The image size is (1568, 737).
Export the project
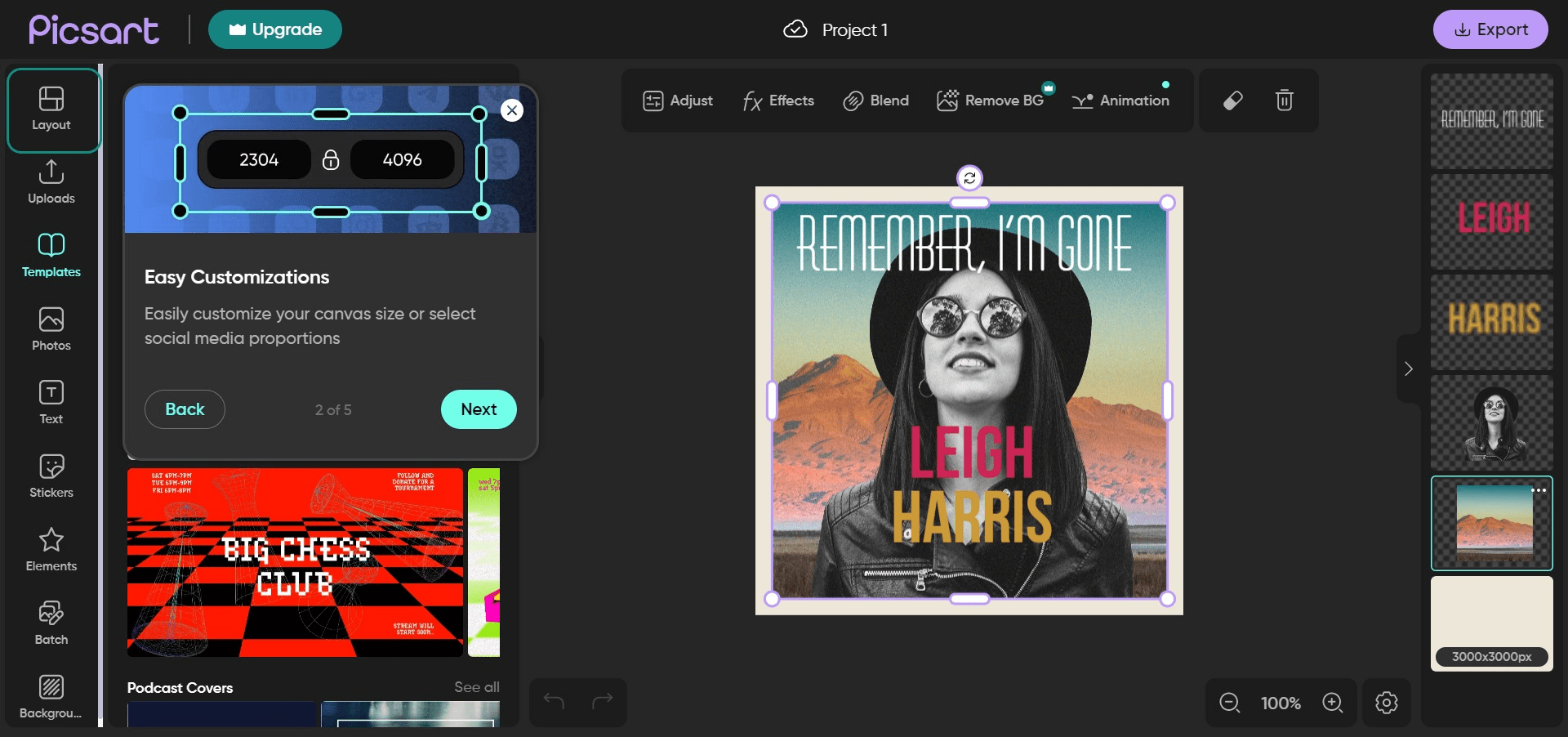pyautogui.click(x=1490, y=29)
